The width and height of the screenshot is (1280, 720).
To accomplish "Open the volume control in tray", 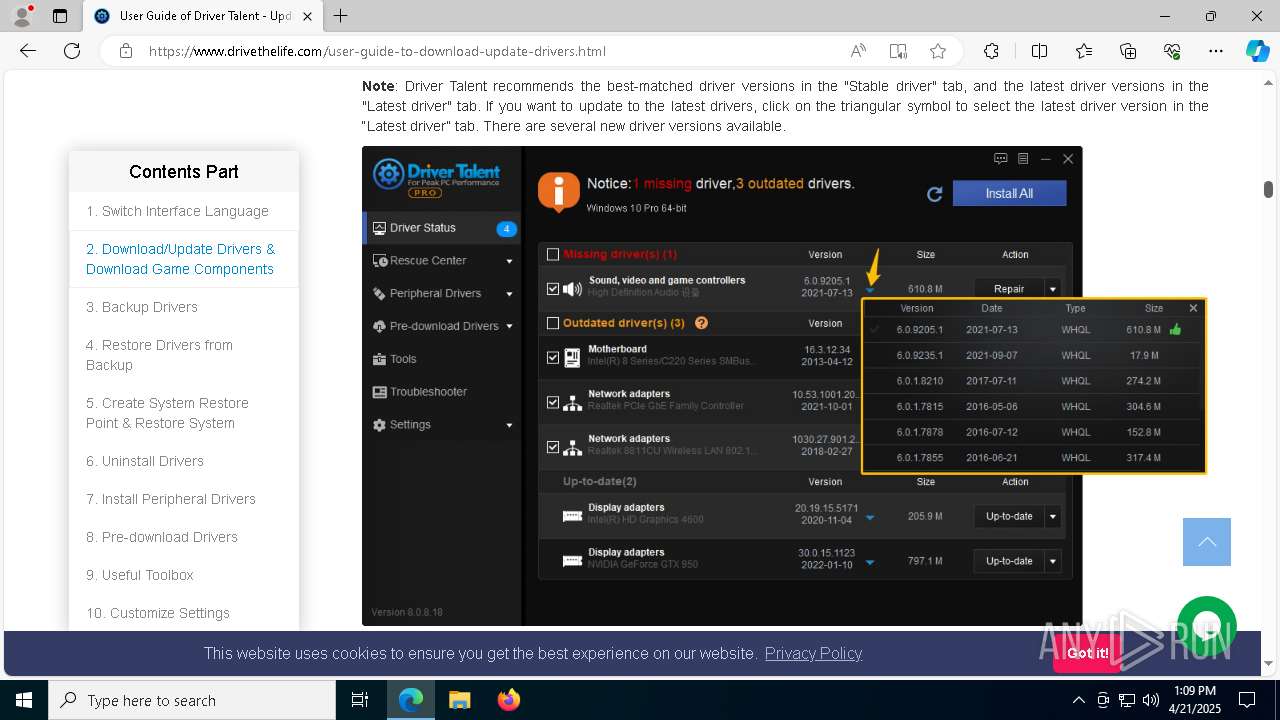I will coord(1151,700).
